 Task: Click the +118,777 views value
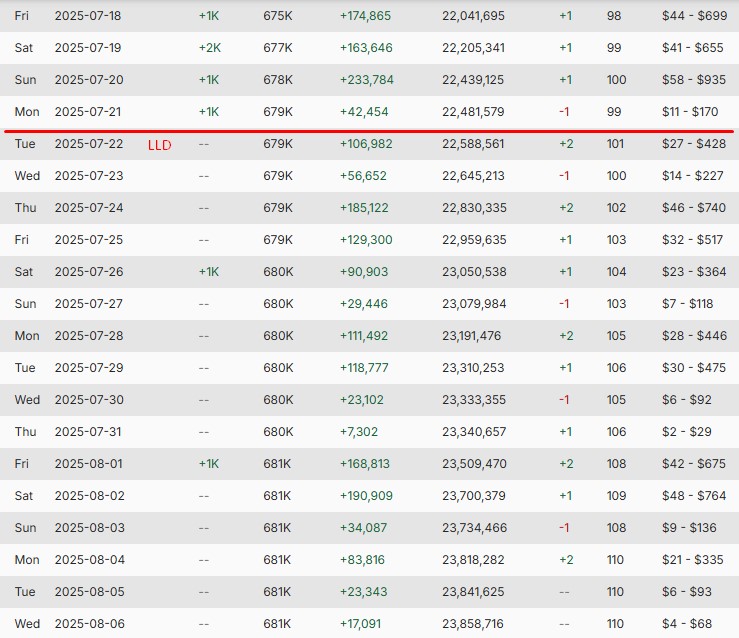(x=364, y=368)
